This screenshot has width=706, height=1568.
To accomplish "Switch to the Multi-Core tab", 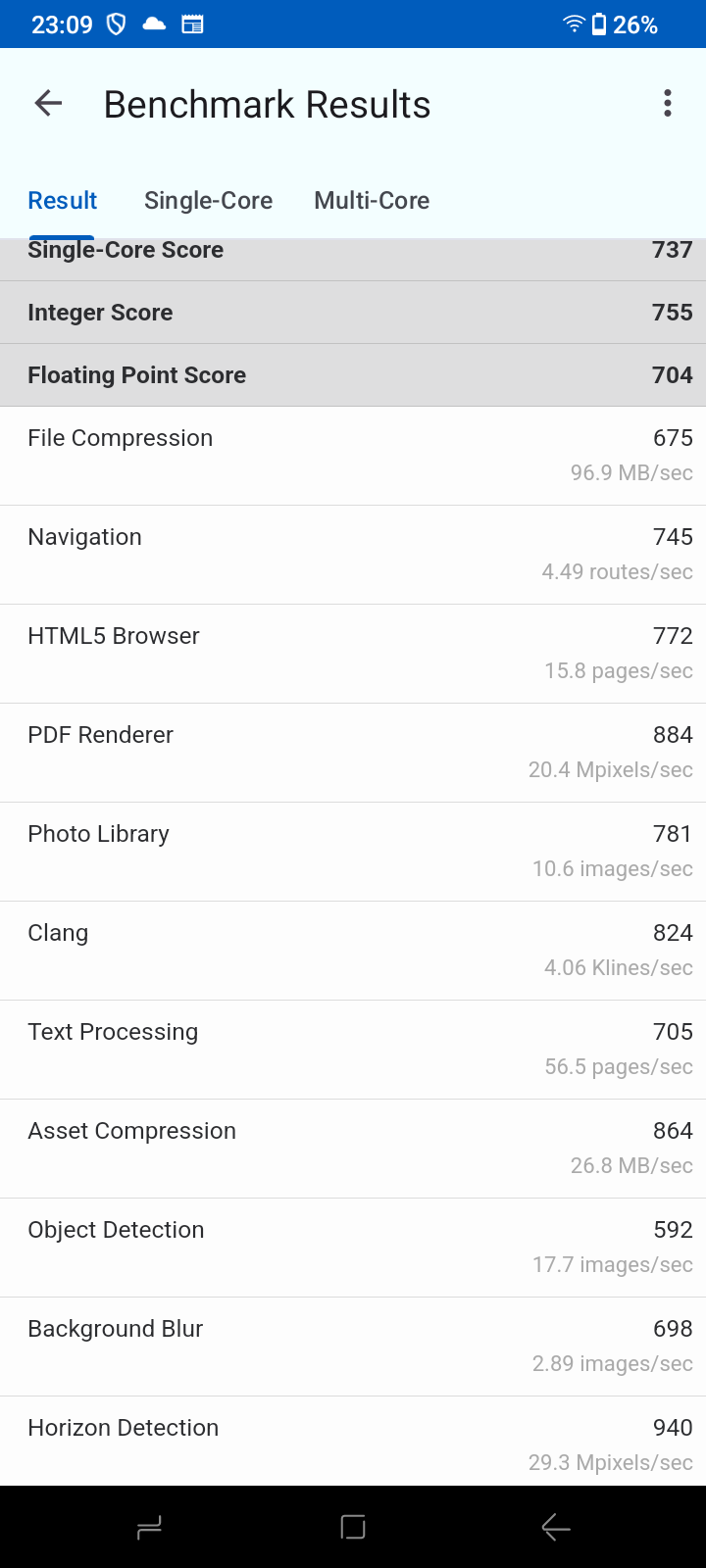I will click(x=372, y=201).
